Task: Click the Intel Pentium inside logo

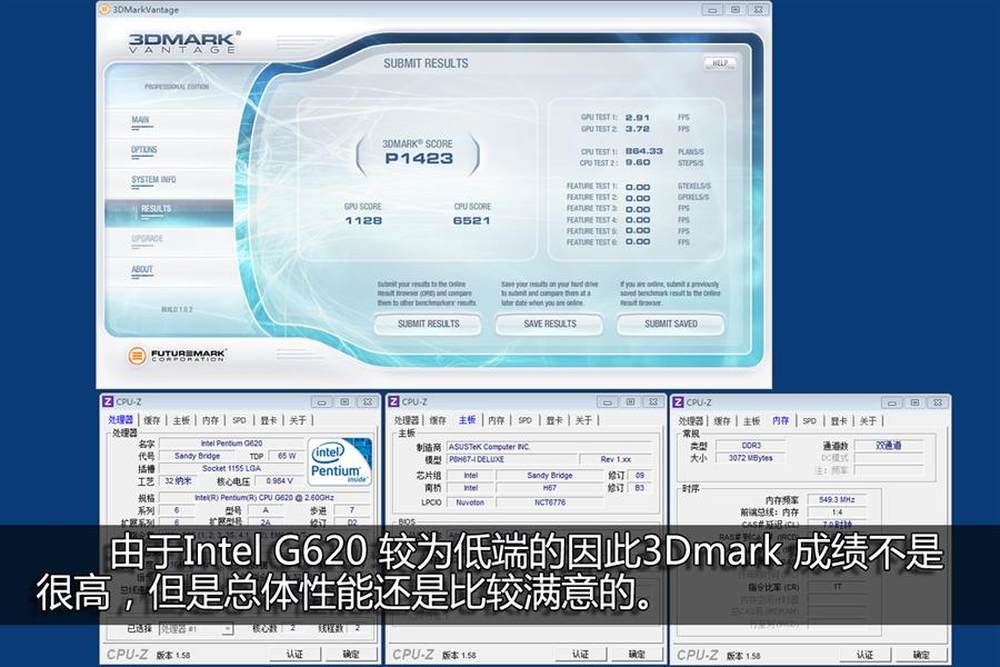Action: (x=339, y=461)
